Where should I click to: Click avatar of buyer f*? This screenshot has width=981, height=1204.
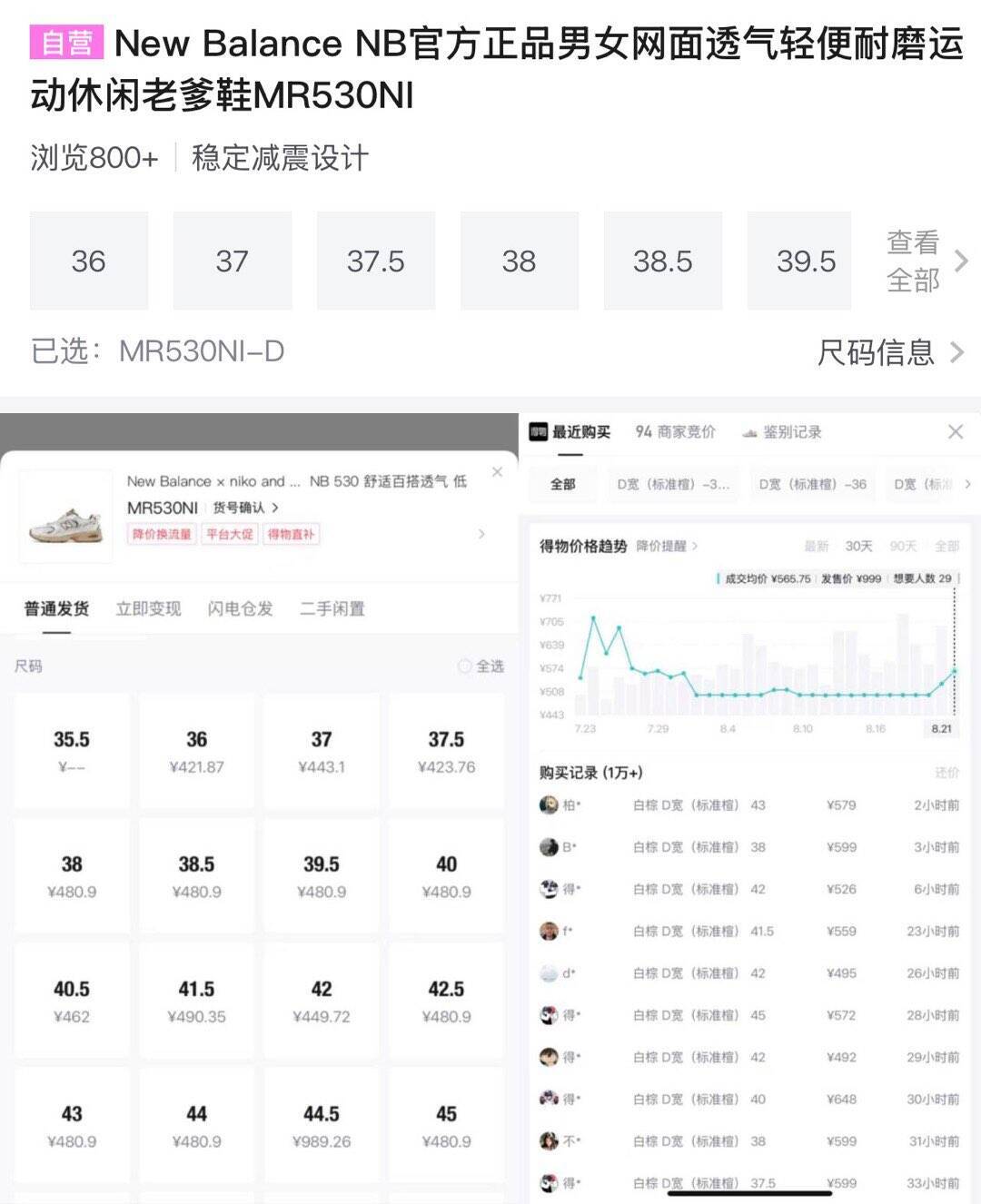549,931
